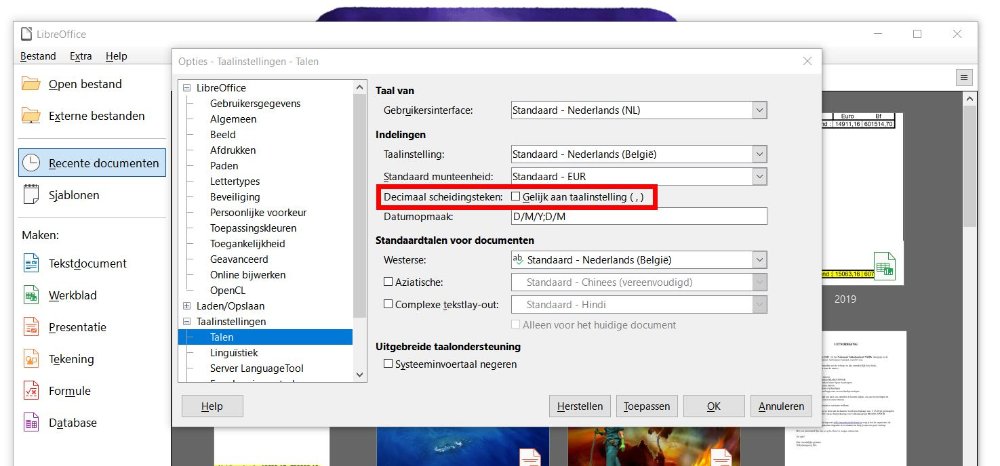The height and width of the screenshot is (466, 1000).
Task: Enable Gelijk aan taalinstelling checkbox
Action: point(516,197)
